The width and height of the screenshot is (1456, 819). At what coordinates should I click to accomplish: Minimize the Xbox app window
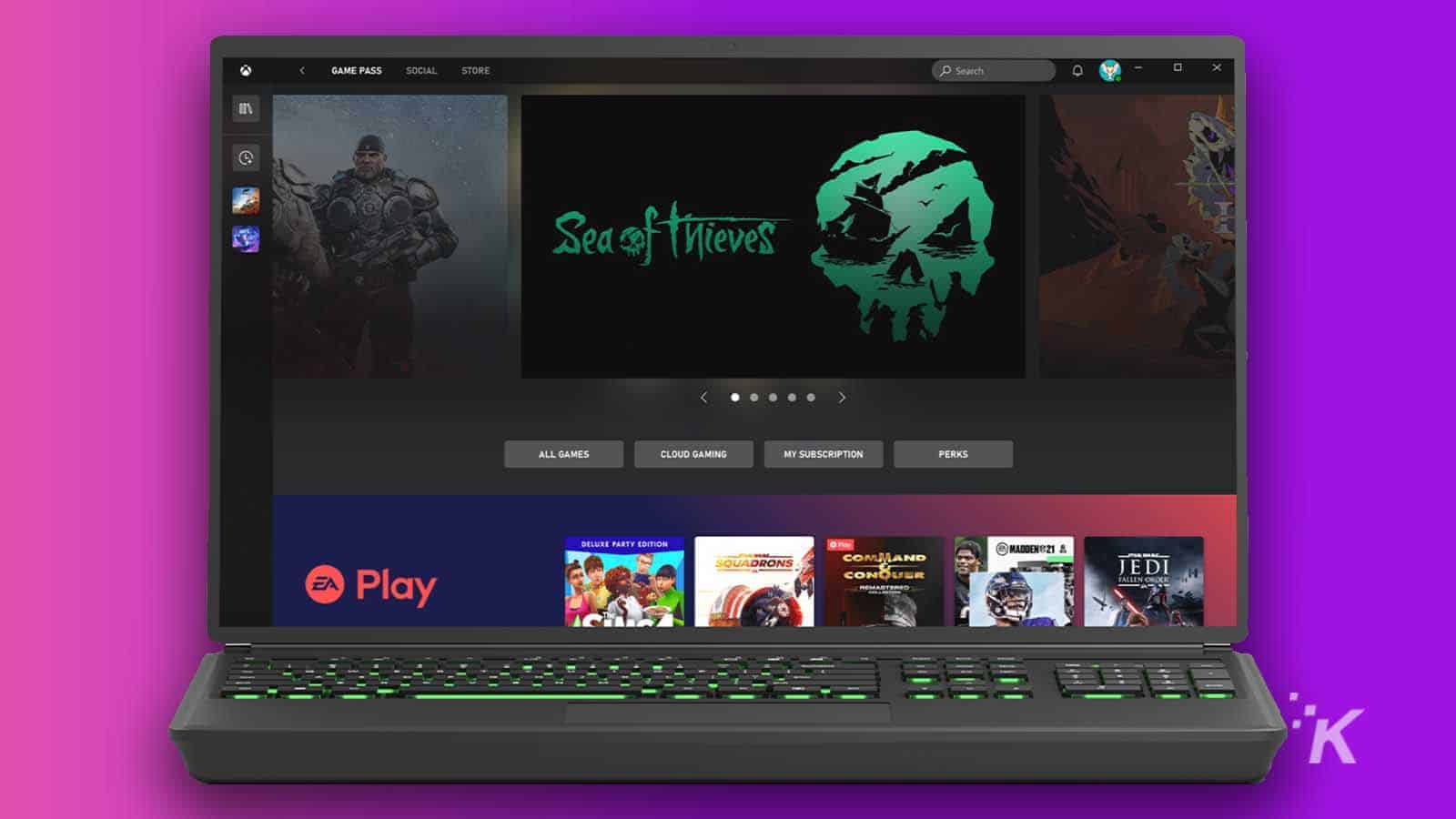coord(1137,67)
